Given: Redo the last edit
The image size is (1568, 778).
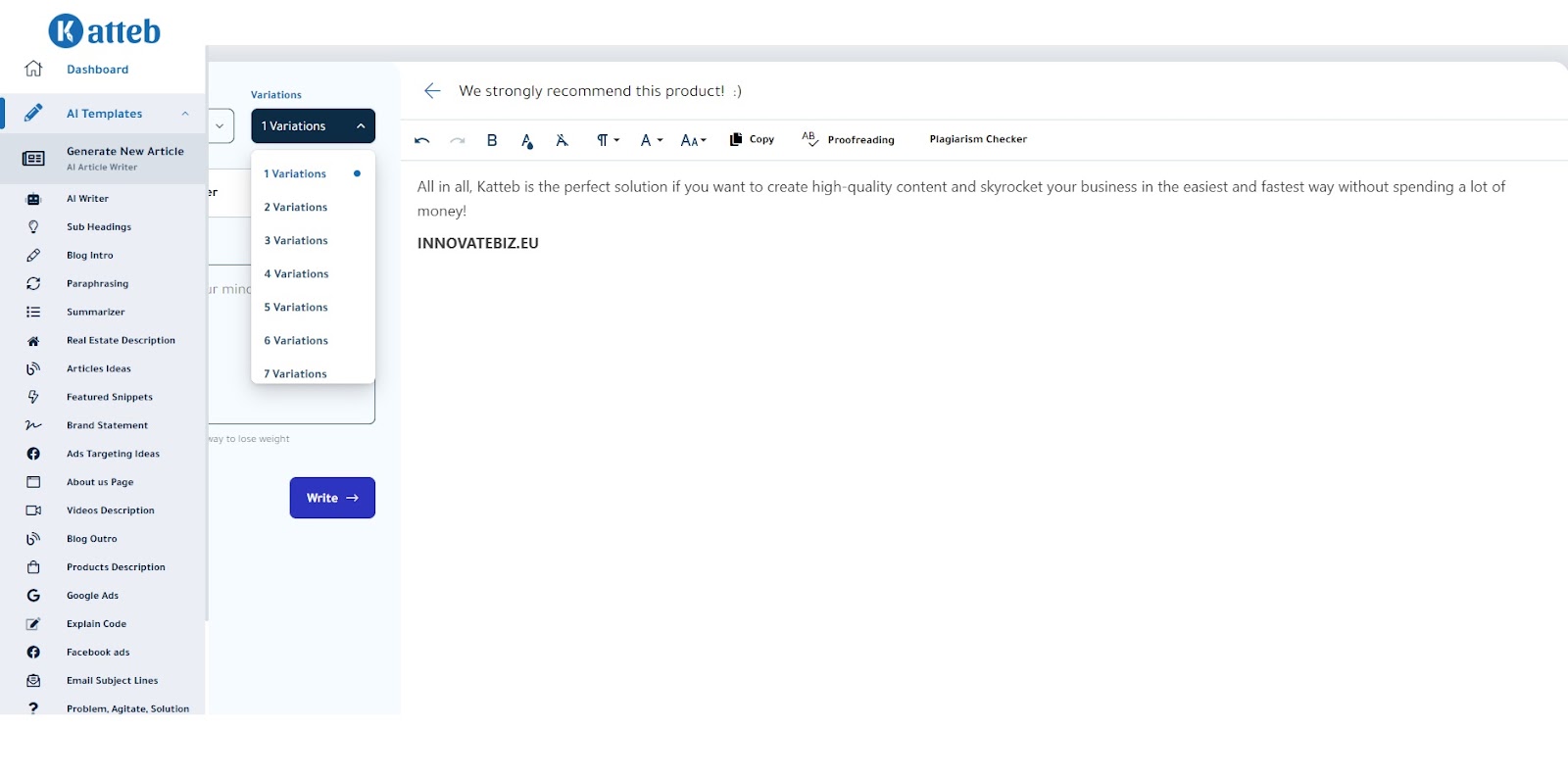Looking at the screenshot, I should 458,140.
